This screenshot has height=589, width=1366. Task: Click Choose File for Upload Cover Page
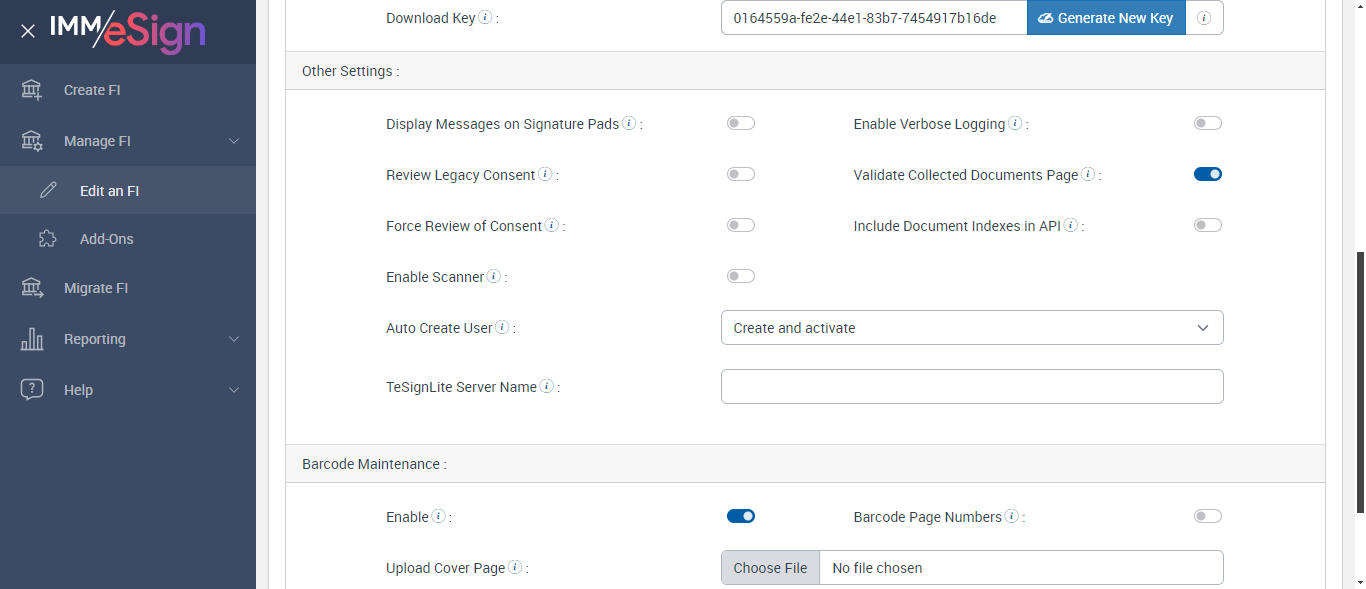[x=770, y=568]
